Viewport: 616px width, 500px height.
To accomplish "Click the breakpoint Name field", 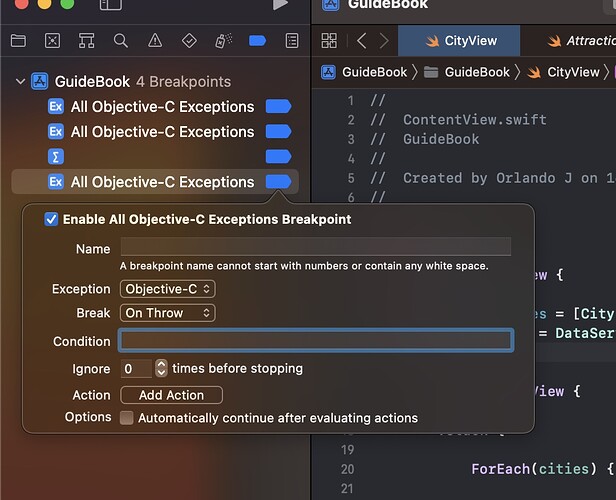I will click(315, 247).
